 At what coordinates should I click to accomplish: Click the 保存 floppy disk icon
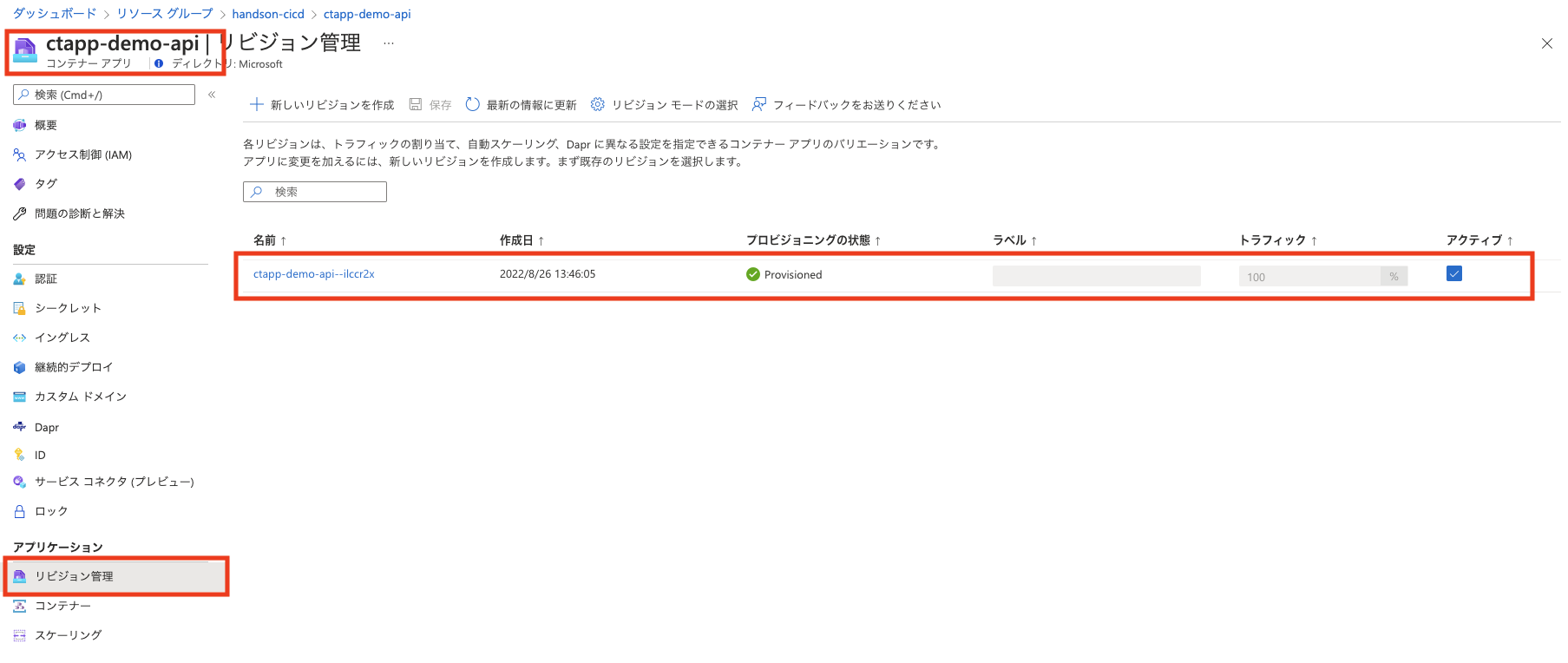click(x=416, y=105)
